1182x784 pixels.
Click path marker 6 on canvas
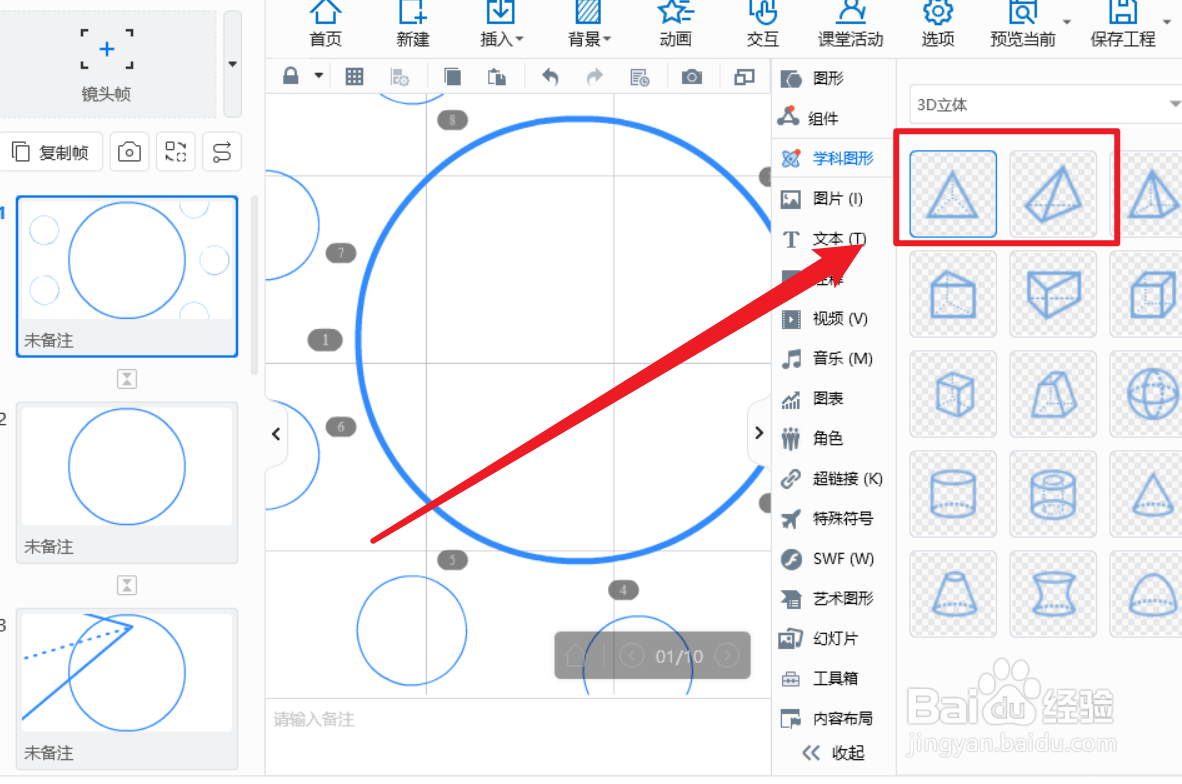[x=341, y=427]
